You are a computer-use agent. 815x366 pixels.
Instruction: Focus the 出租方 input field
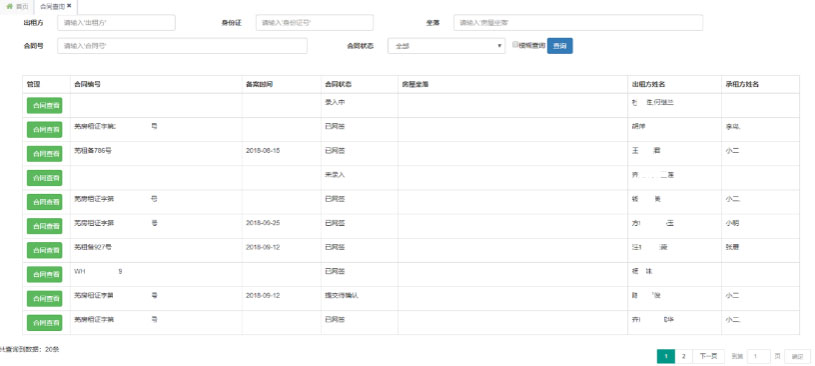coord(116,23)
